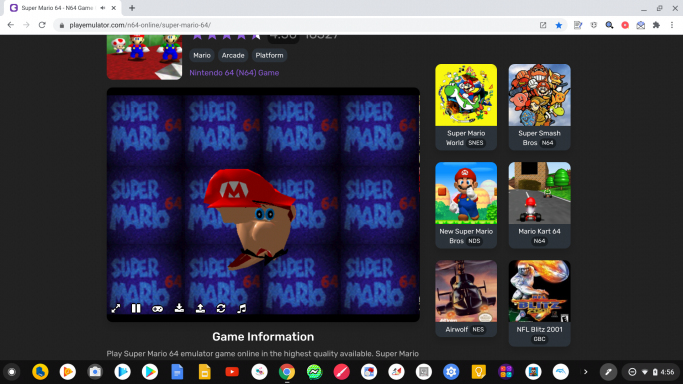
Task: Open a new browser tab
Action: coord(132,8)
